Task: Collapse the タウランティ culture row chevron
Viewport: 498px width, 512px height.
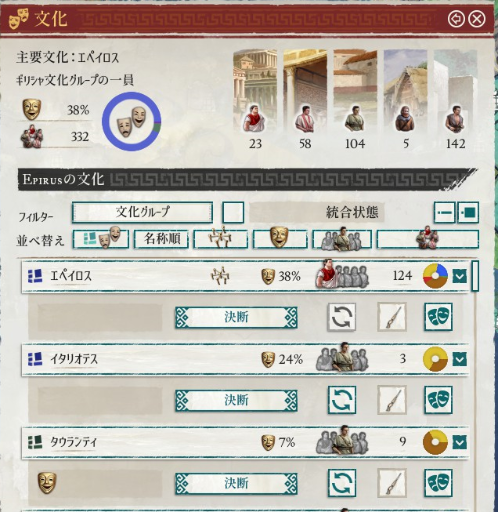Action: click(x=459, y=442)
